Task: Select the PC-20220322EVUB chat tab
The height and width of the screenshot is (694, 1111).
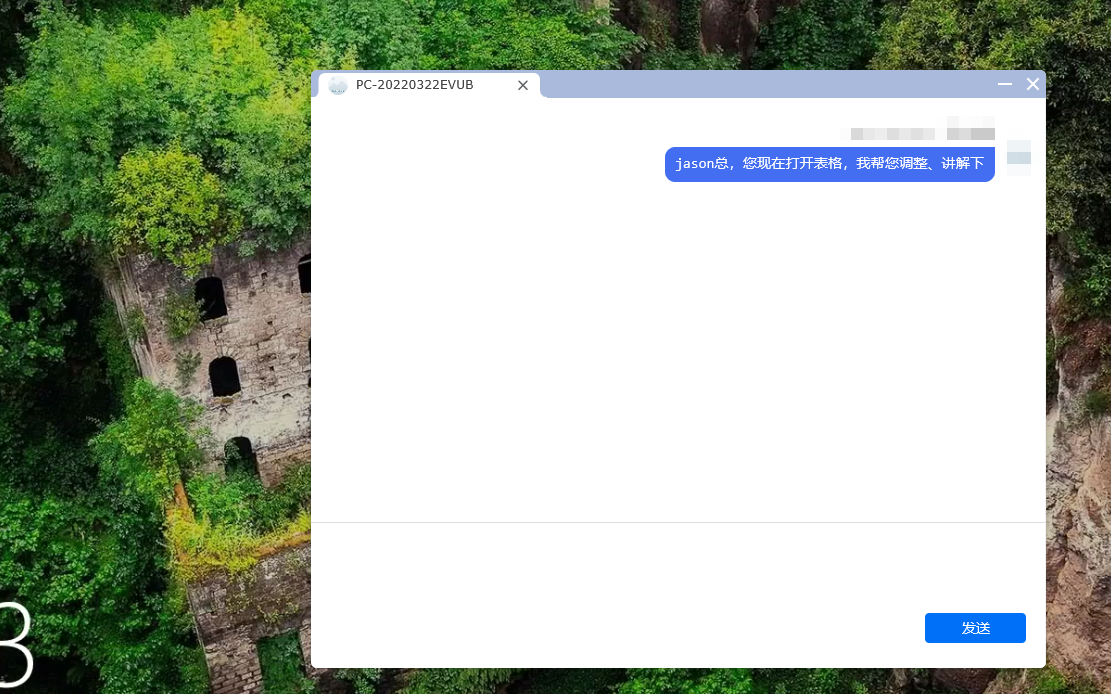Action: click(x=429, y=85)
